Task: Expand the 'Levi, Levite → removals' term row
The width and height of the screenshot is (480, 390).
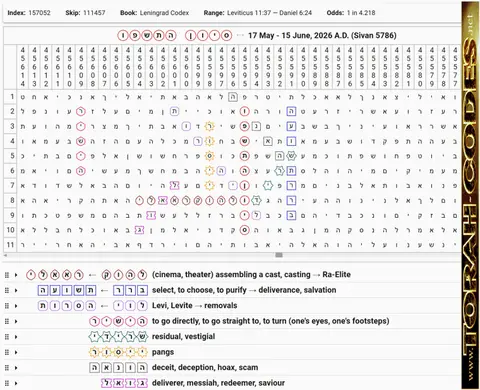Action: point(16,306)
